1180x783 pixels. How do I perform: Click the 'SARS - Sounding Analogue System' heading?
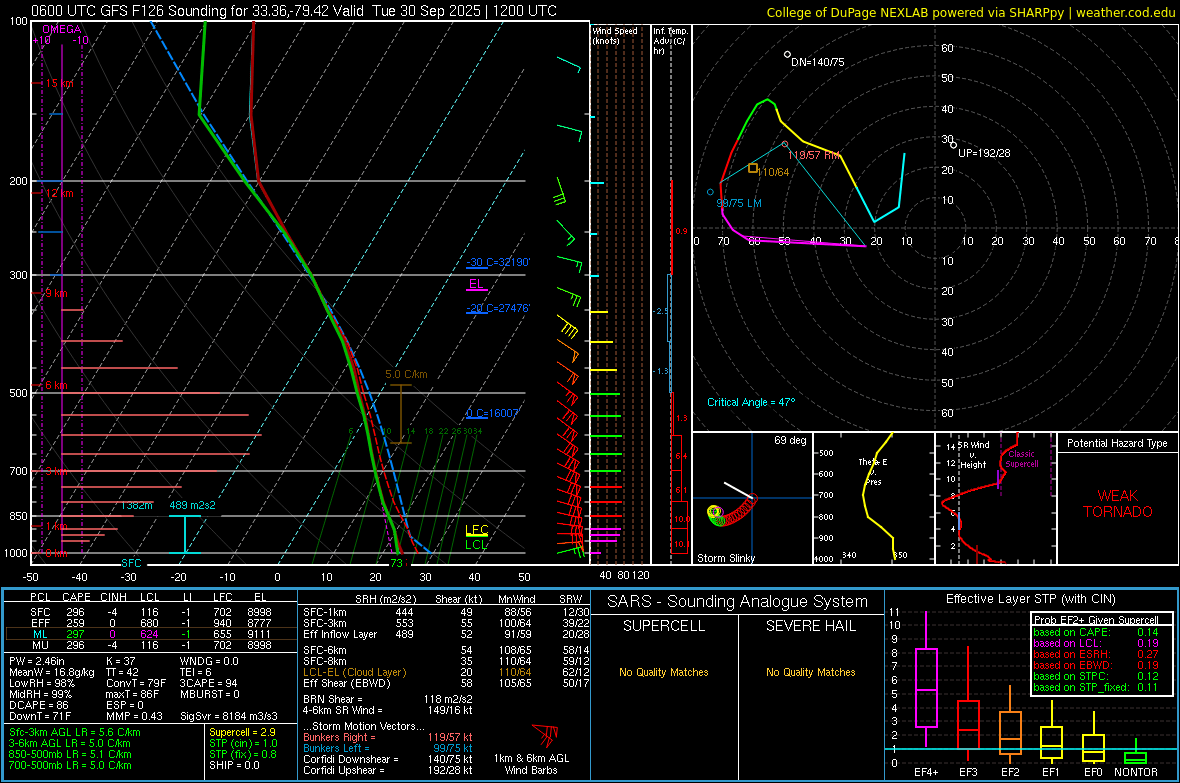click(x=738, y=602)
